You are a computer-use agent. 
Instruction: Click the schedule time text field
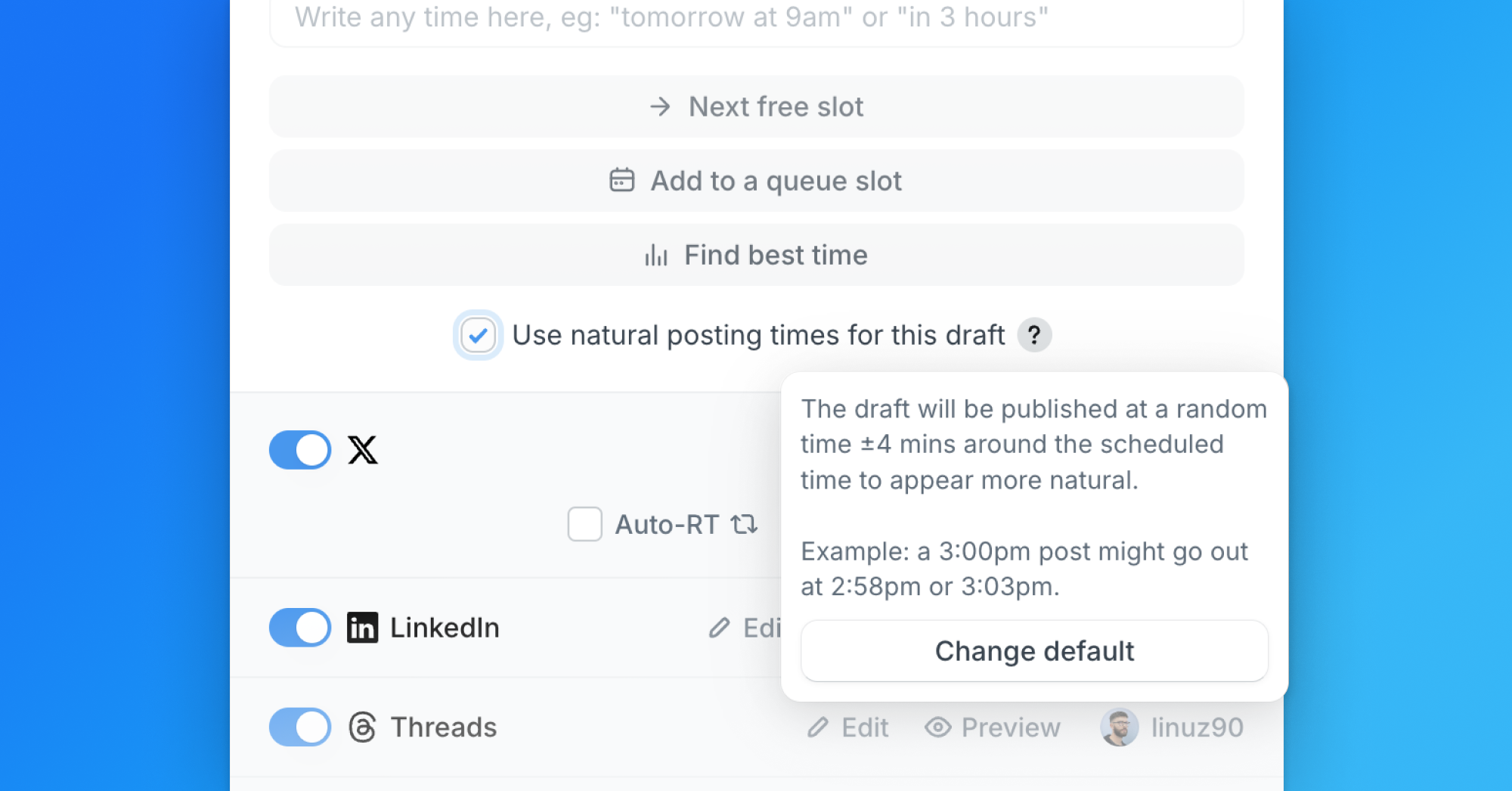757,19
